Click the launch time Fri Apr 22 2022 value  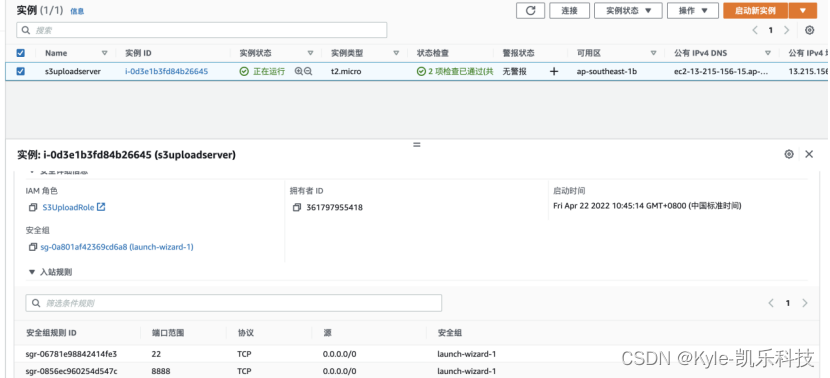click(x=647, y=206)
